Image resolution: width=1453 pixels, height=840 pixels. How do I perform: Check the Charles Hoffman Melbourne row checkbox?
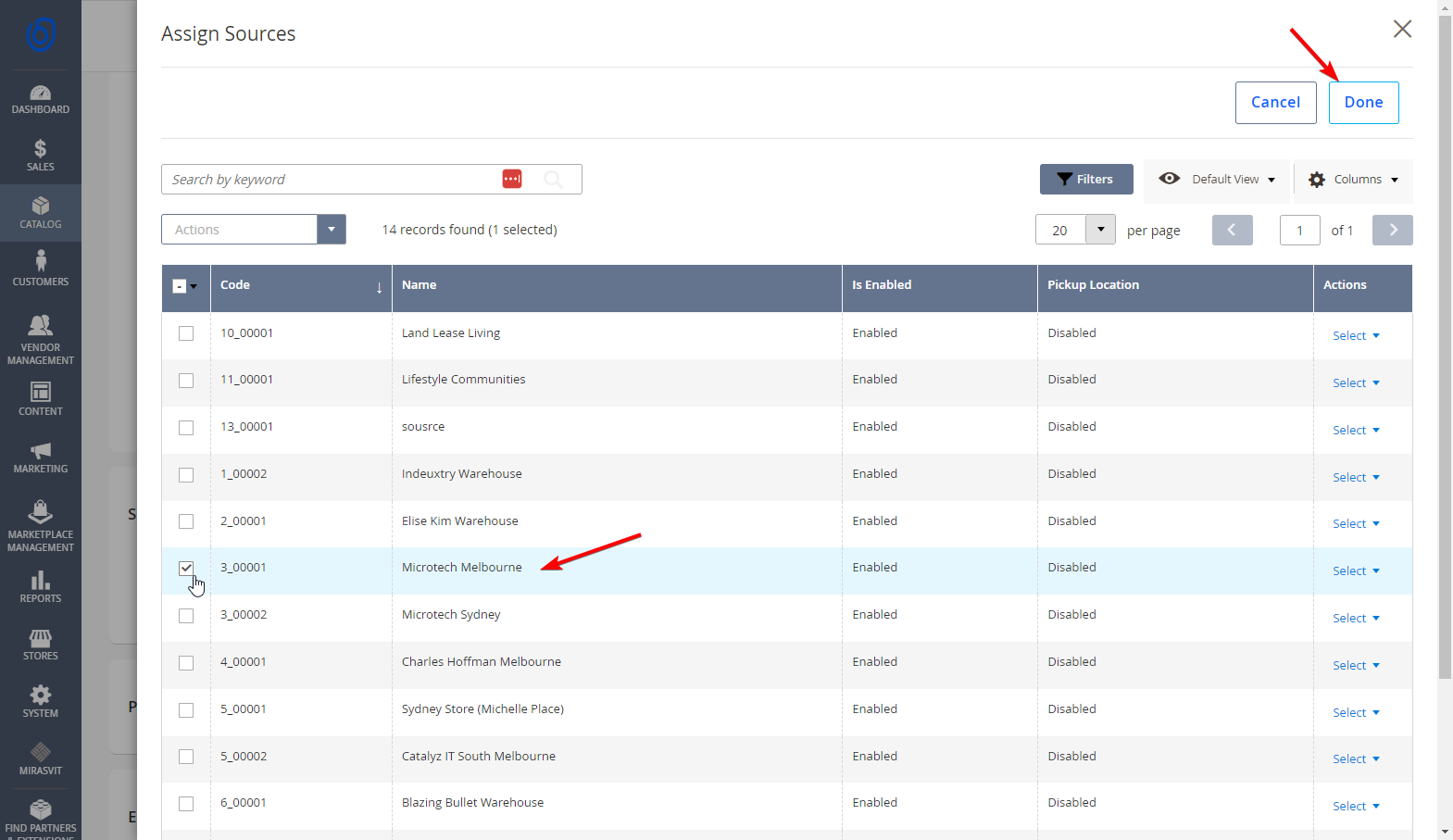pyautogui.click(x=186, y=663)
